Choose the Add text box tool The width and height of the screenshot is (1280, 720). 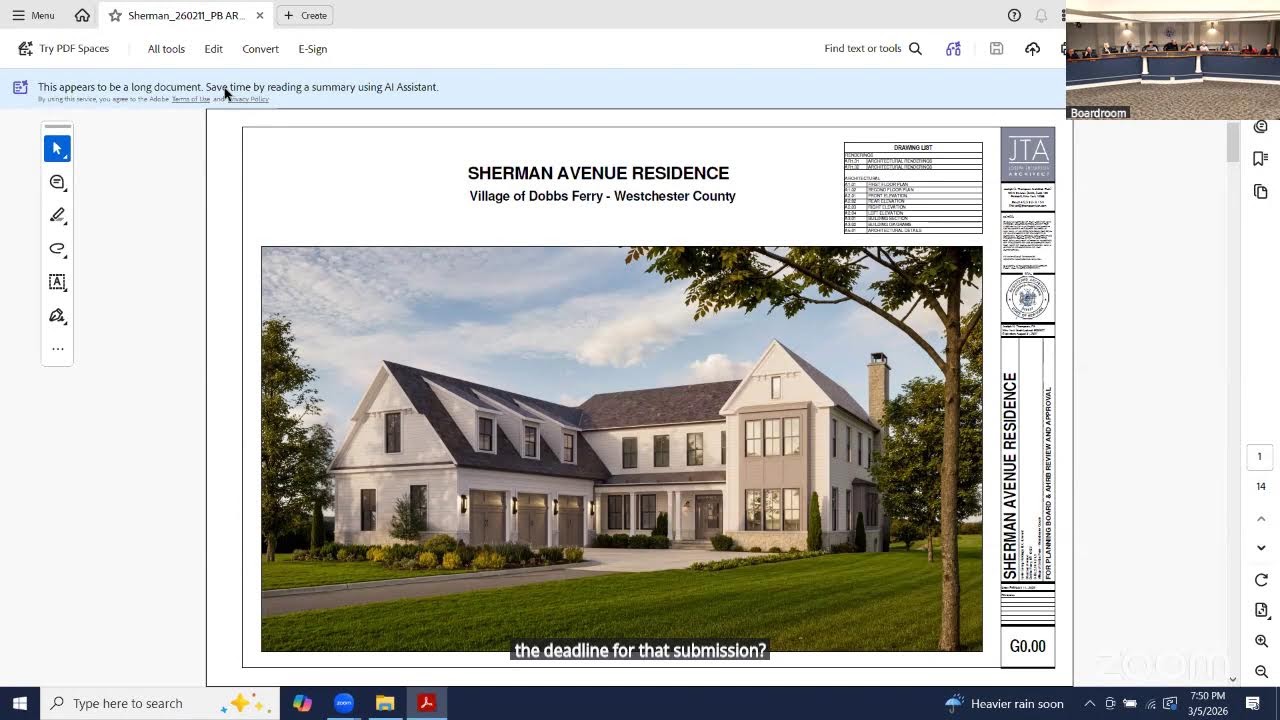[x=57, y=282]
